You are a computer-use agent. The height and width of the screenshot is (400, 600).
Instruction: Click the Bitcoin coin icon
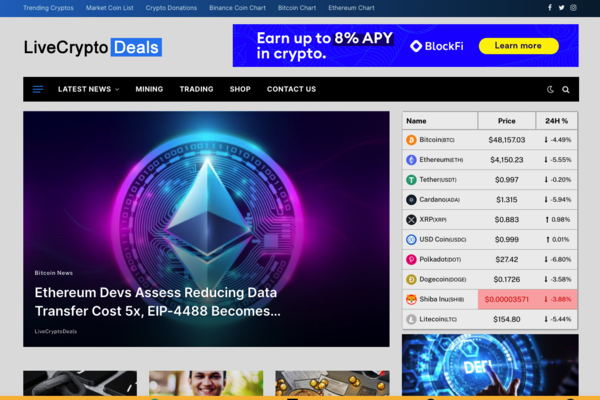click(411, 140)
